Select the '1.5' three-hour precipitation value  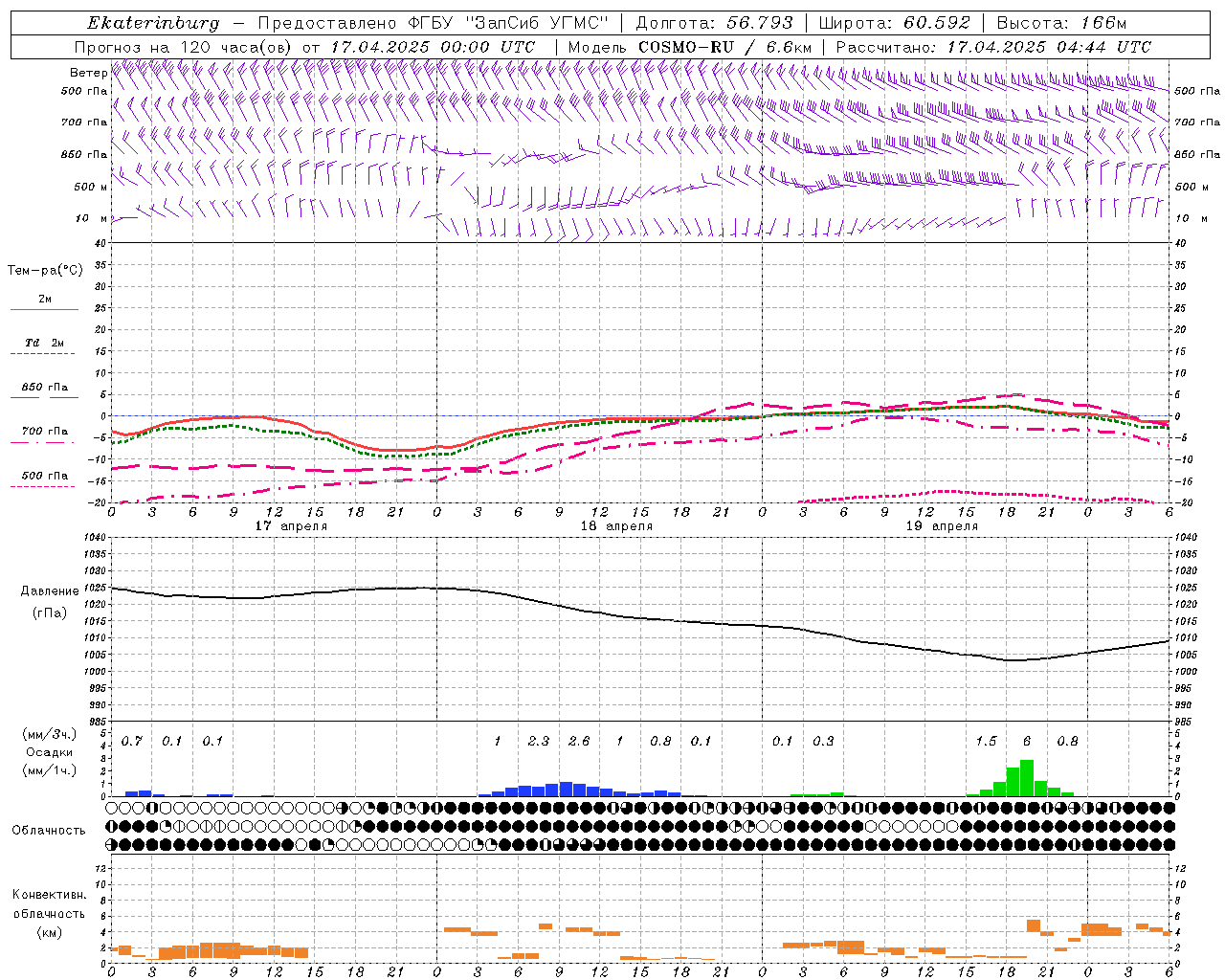click(x=986, y=742)
